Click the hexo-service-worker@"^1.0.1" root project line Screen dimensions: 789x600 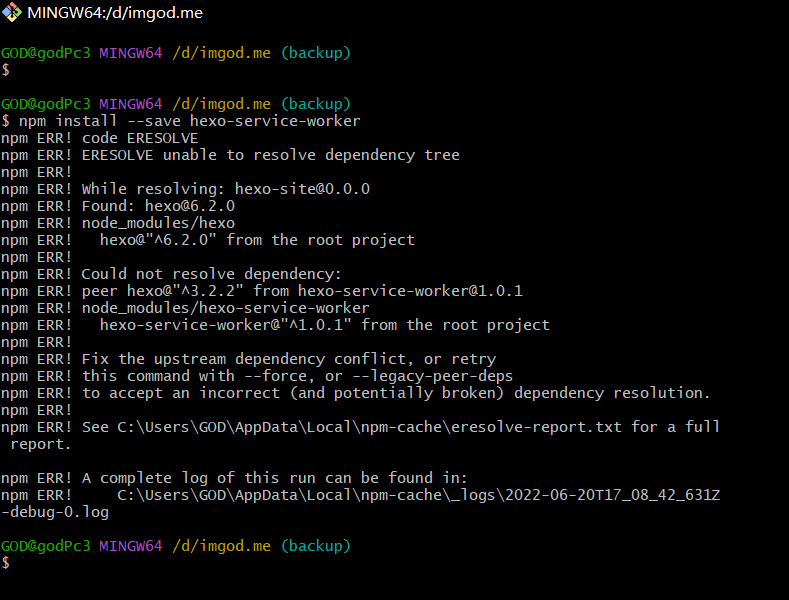[x=324, y=325]
